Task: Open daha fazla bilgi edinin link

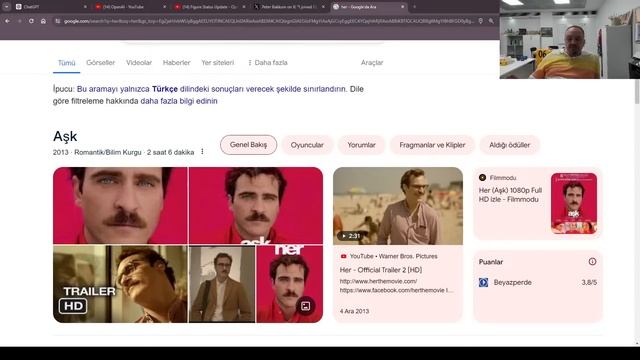Action: pyautogui.click(x=179, y=101)
